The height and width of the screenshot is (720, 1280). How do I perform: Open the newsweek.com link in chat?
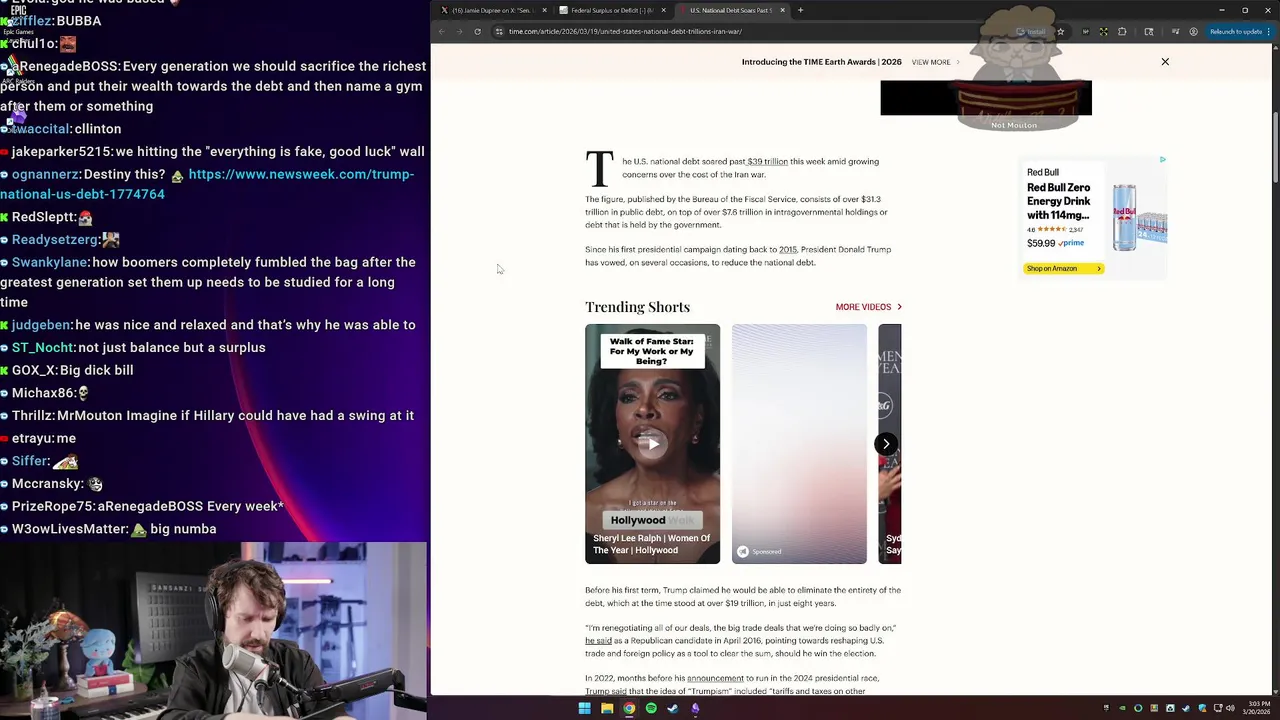(x=207, y=184)
